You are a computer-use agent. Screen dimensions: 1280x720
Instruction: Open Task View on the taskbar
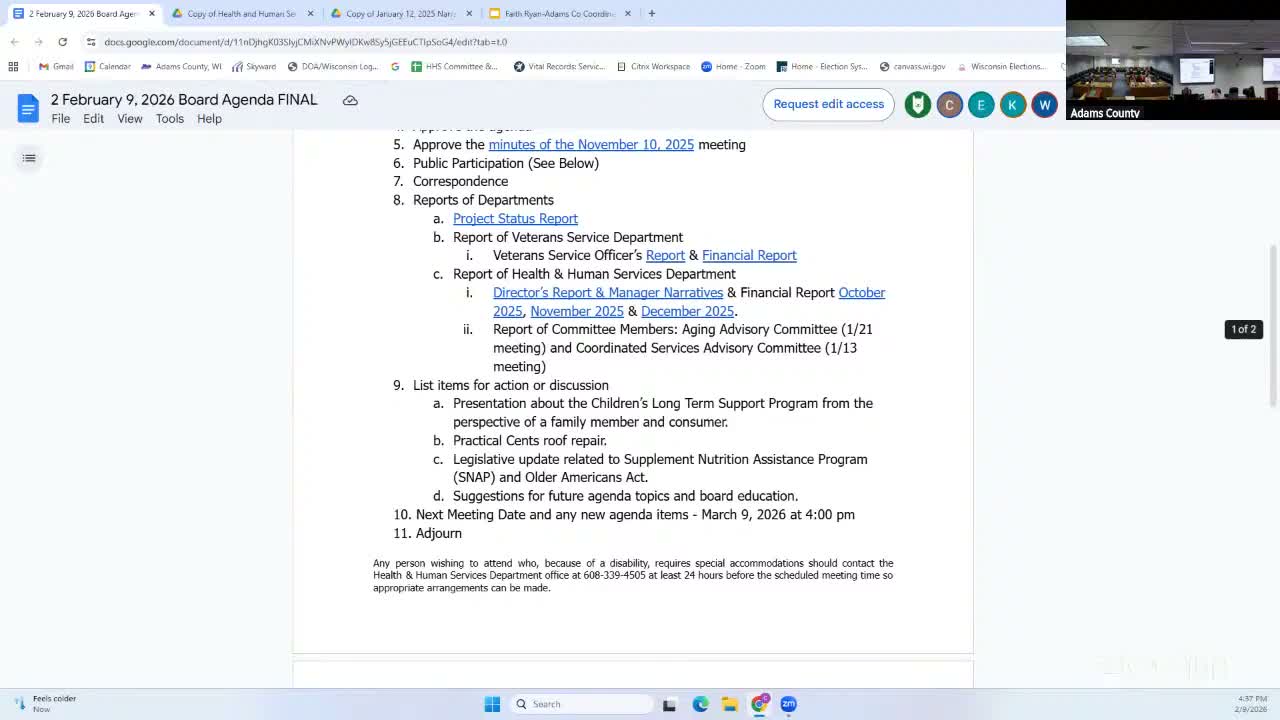pyautogui.click(x=669, y=704)
